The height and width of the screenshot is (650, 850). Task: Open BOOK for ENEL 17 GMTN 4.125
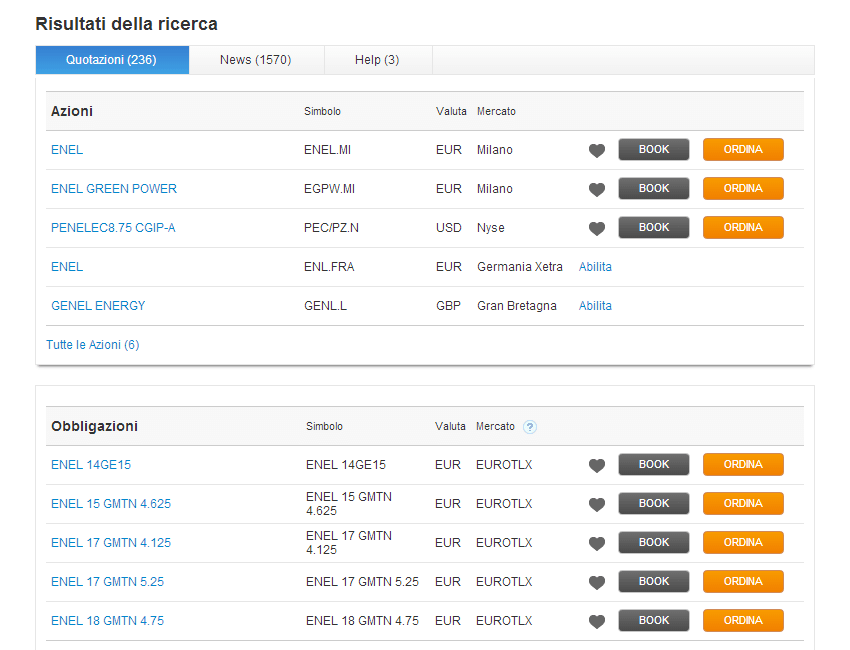pos(654,543)
